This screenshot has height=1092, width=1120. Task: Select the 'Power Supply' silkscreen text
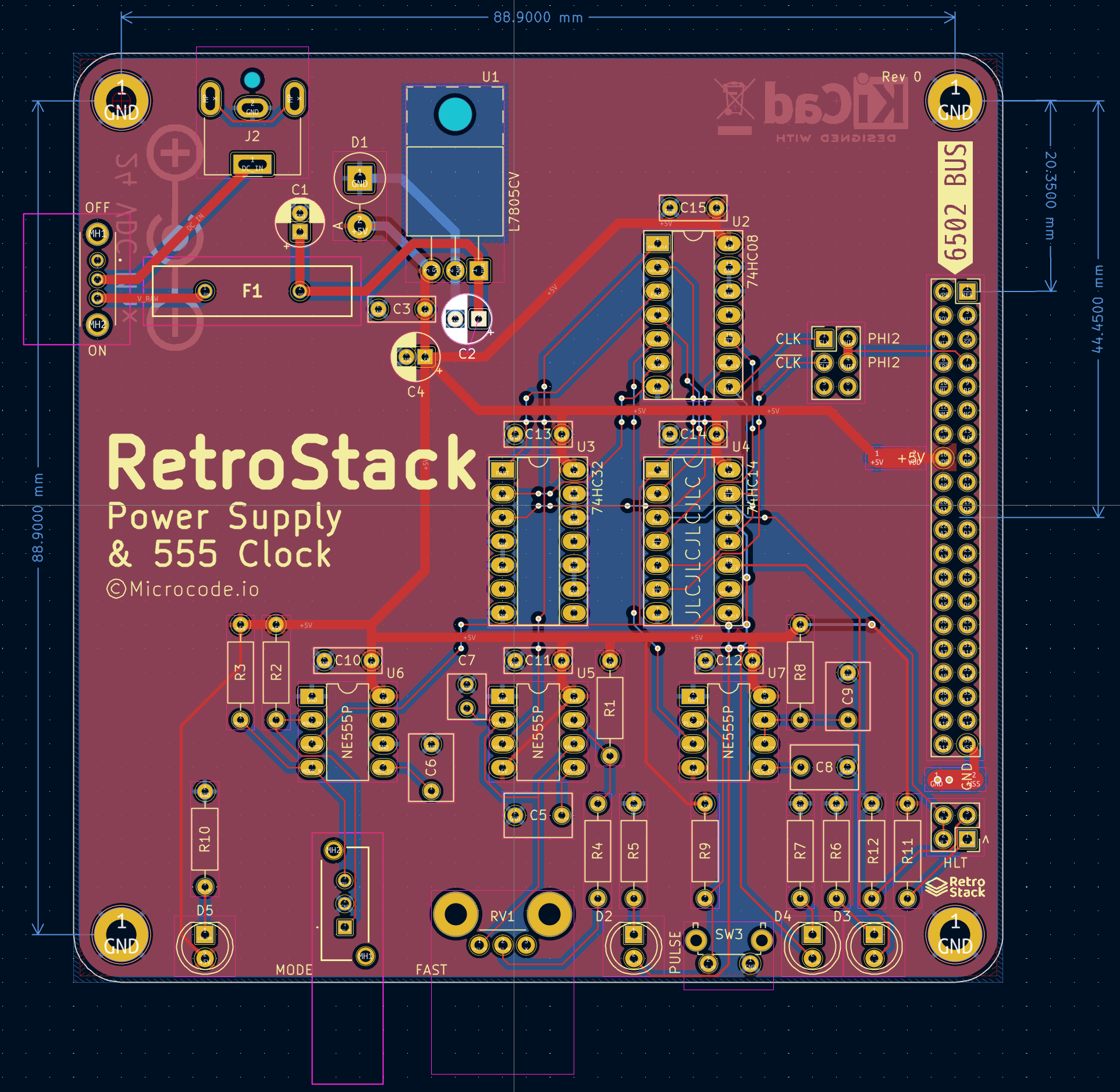click(x=225, y=517)
